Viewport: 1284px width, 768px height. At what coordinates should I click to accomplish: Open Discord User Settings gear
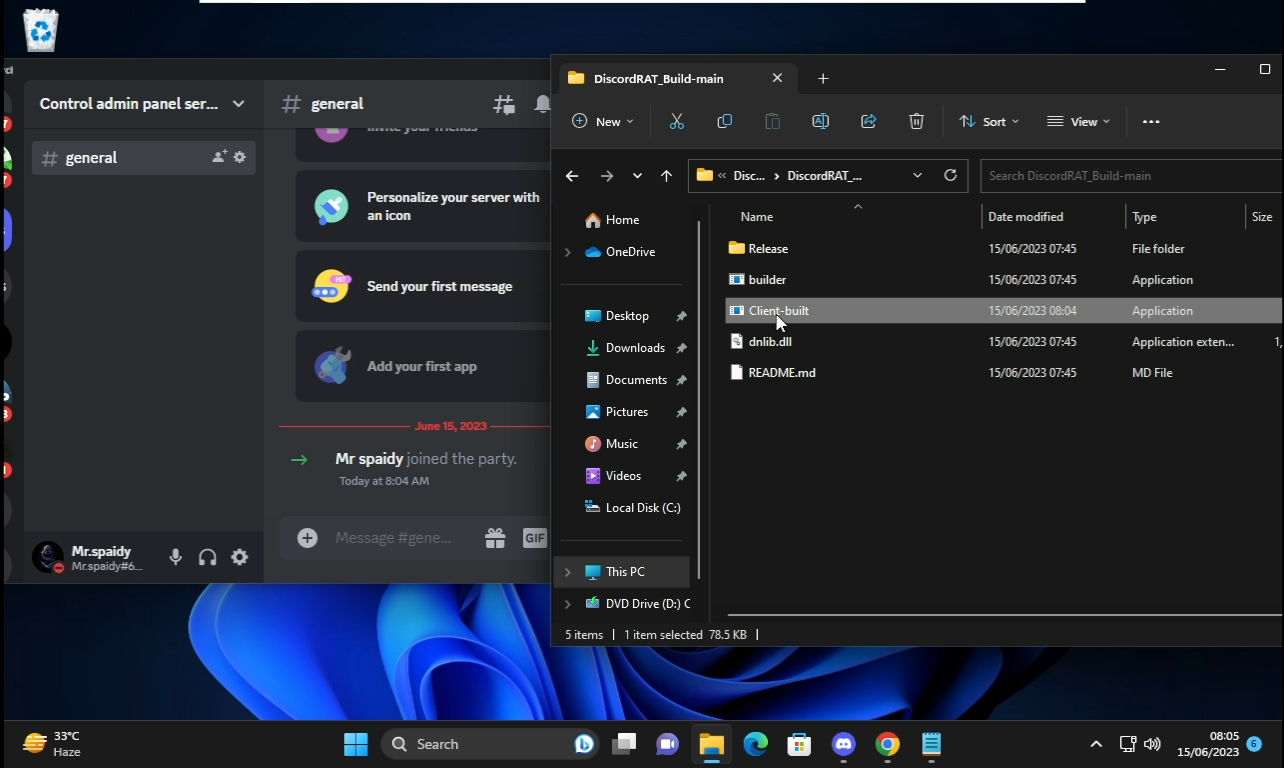click(x=240, y=557)
